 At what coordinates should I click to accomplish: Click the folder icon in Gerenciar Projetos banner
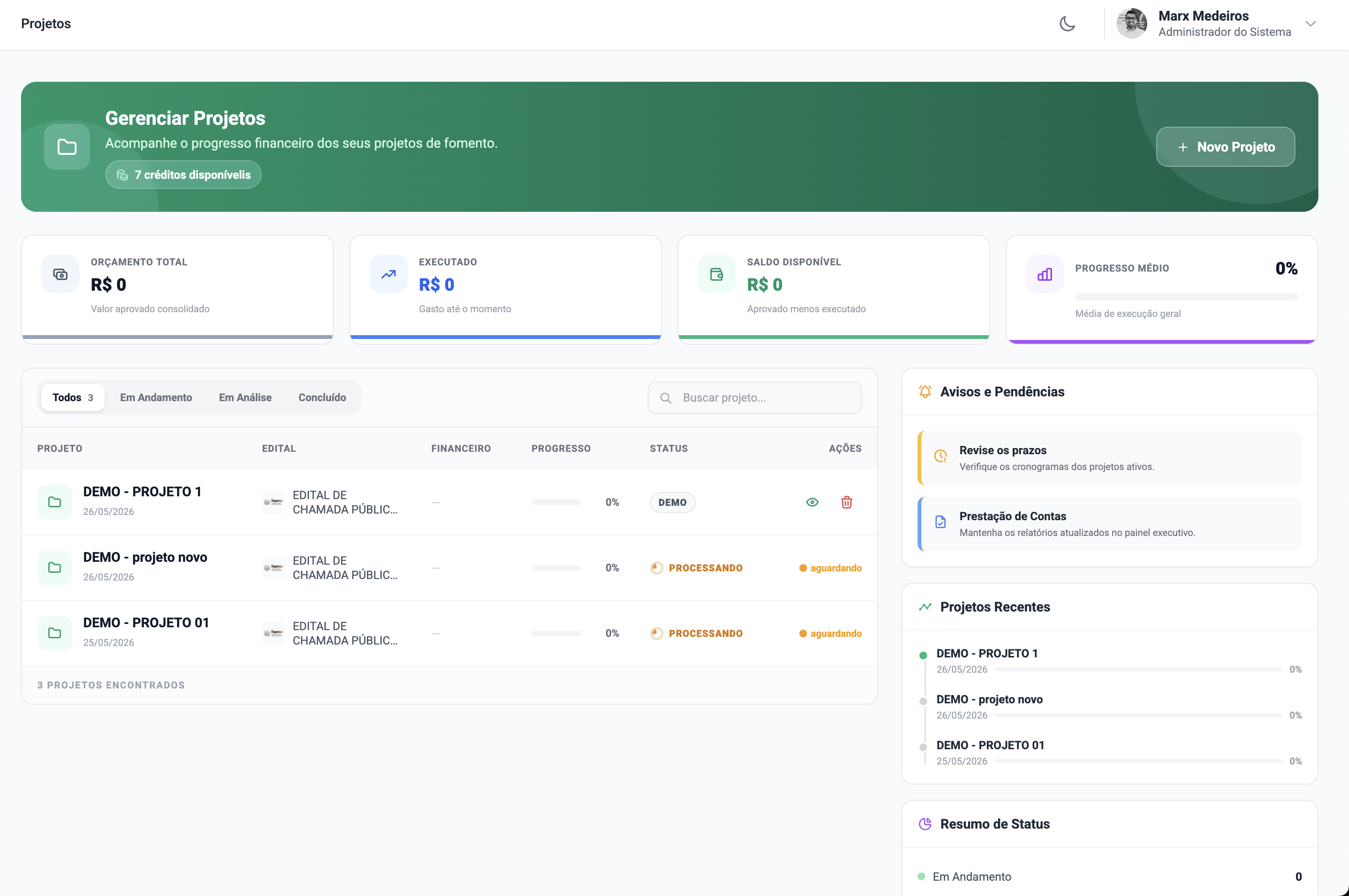[67, 147]
